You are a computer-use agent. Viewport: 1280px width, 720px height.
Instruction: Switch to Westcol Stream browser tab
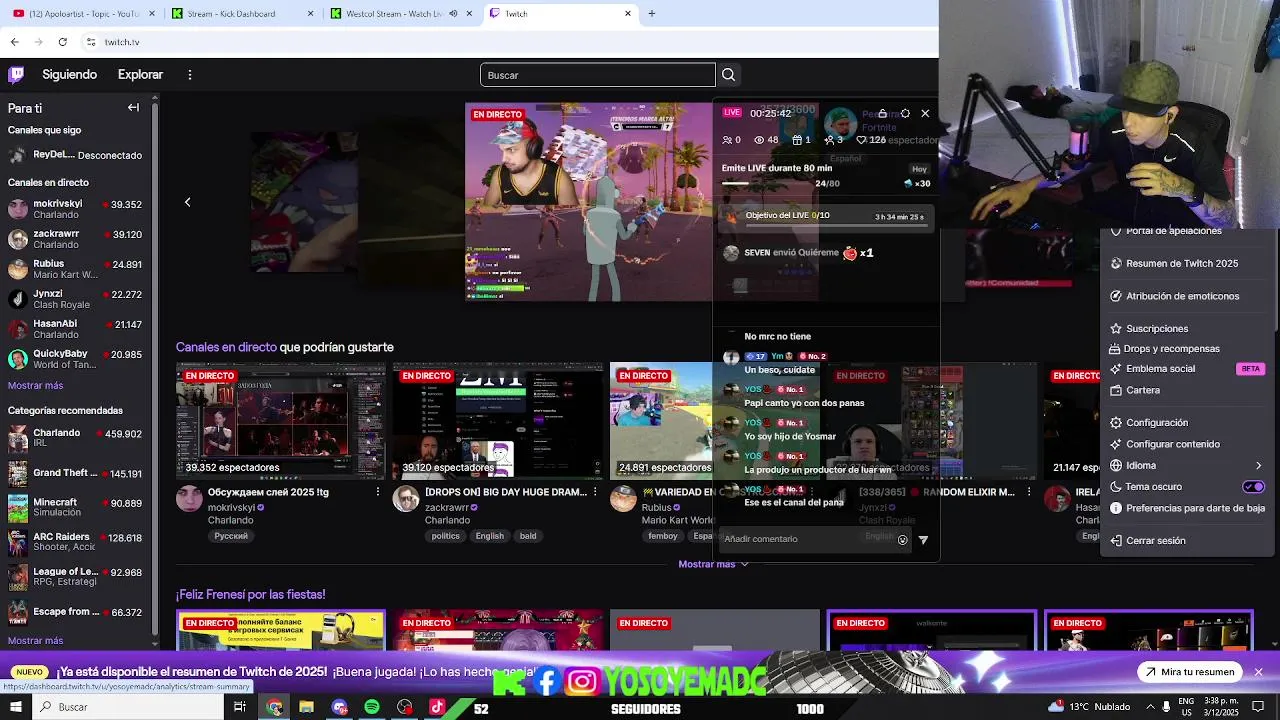pyautogui.click(x=400, y=13)
